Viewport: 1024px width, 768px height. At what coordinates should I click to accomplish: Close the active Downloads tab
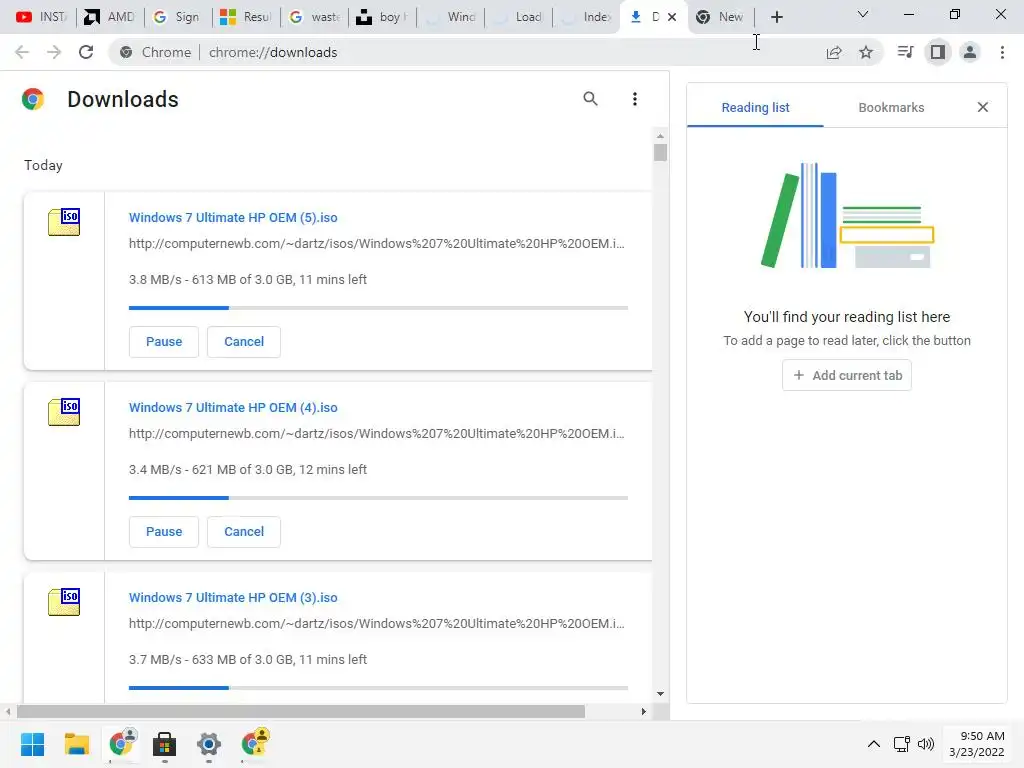point(672,17)
